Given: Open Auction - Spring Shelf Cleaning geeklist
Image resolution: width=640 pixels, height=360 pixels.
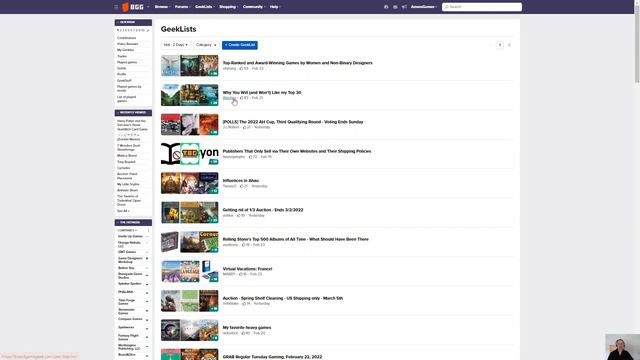Looking at the screenshot, I should click(283, 298).
